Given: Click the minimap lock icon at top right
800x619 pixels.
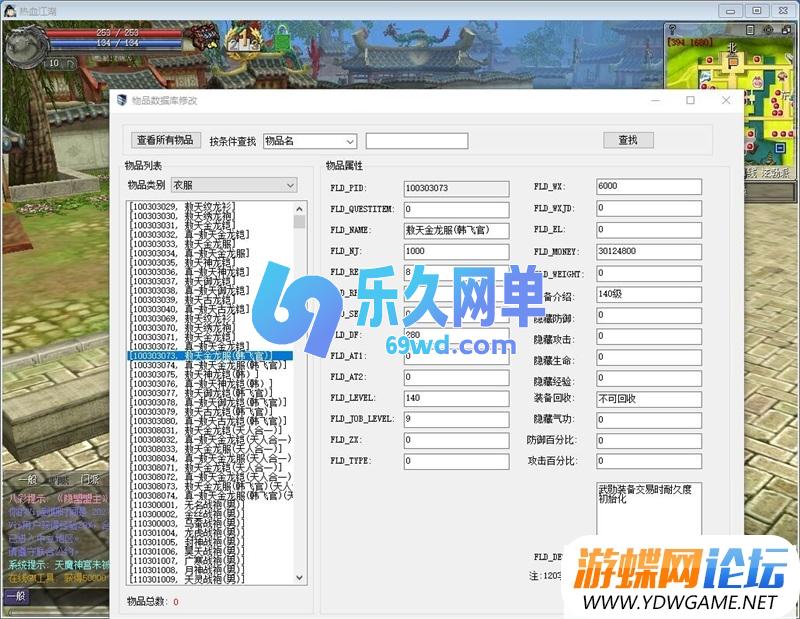Looking at the screenshot, I should [x=786, y=30].
